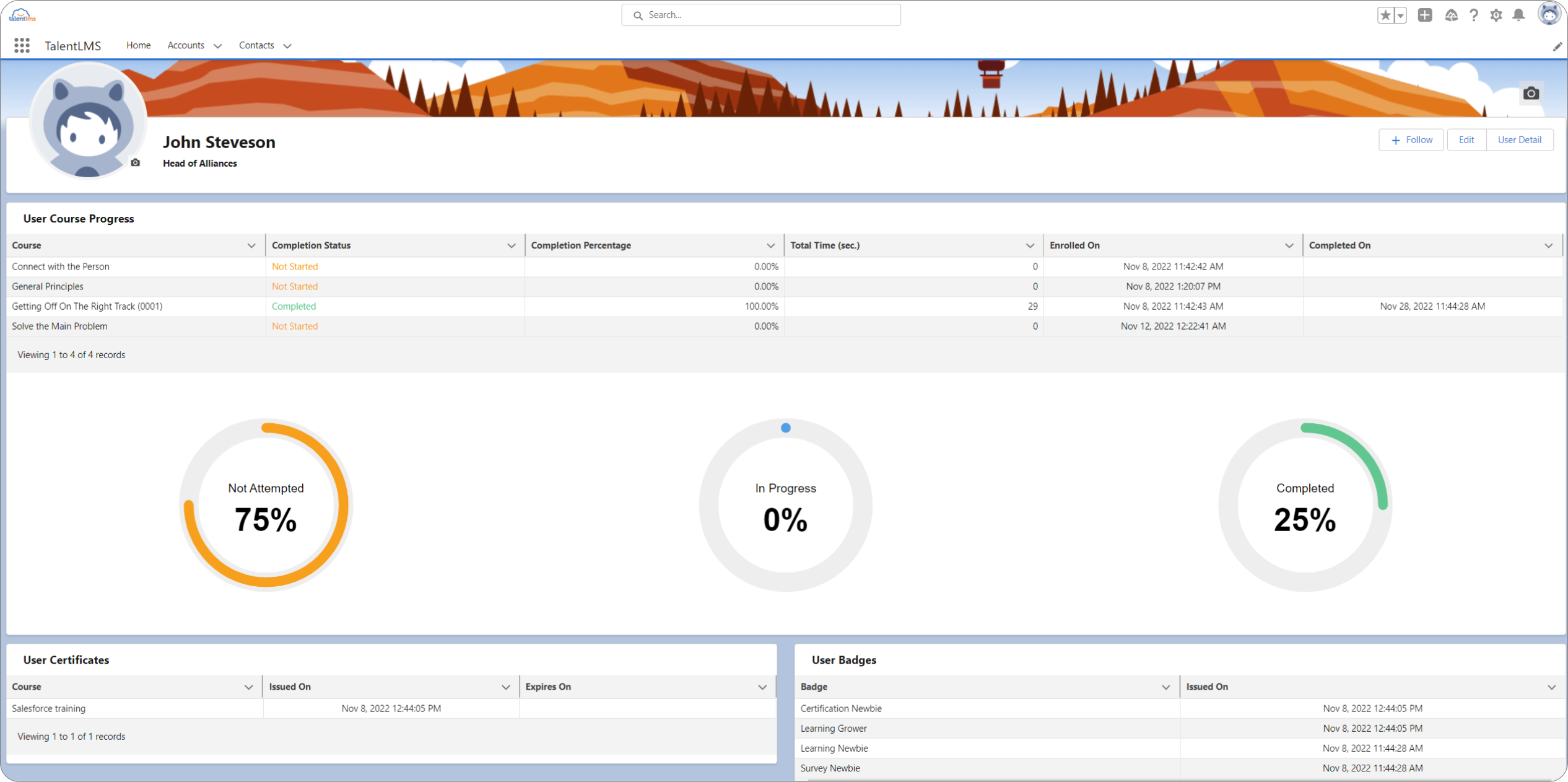
Task: Open the setup gear icon
Action: [1496, 15]
